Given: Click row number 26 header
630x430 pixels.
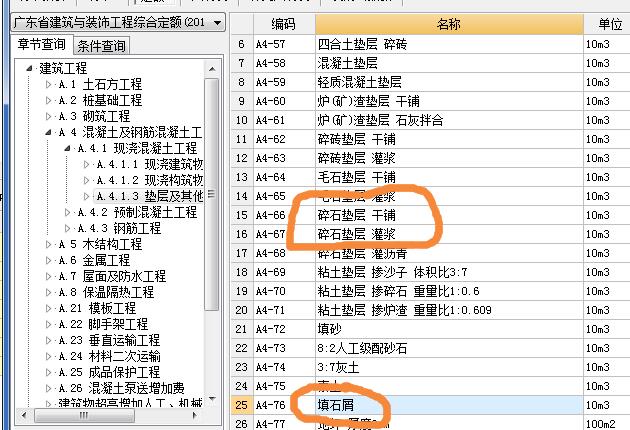Looking at the screenshot, I should tap(242, 423).
